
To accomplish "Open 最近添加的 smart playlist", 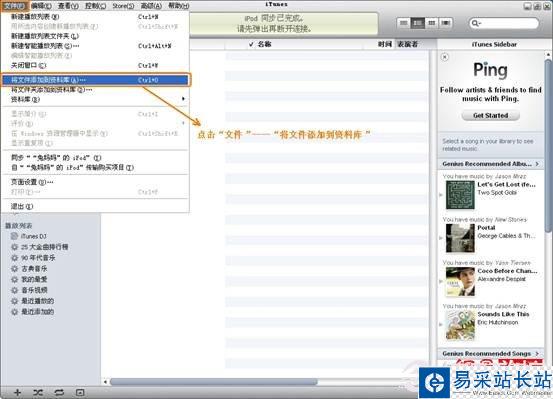I will tap(32, 312).
